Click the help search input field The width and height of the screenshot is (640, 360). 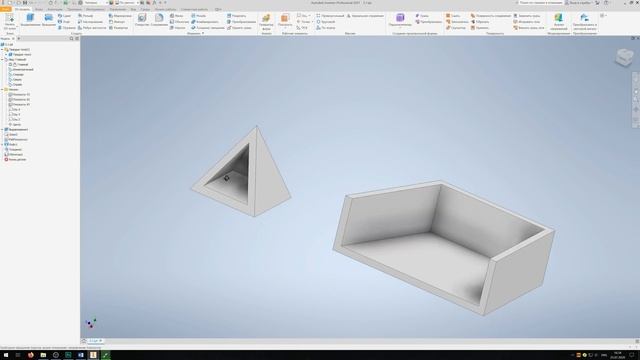point(541,2)
